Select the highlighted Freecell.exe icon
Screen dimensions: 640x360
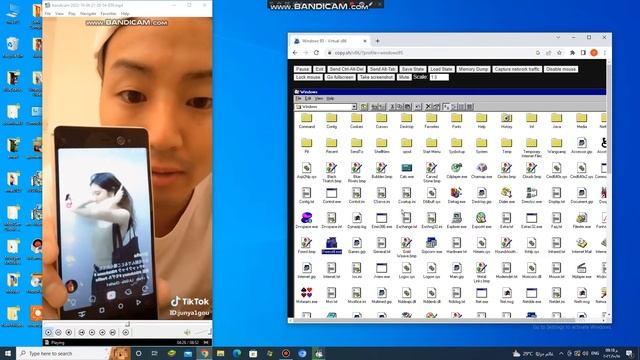tap(331, 245)
